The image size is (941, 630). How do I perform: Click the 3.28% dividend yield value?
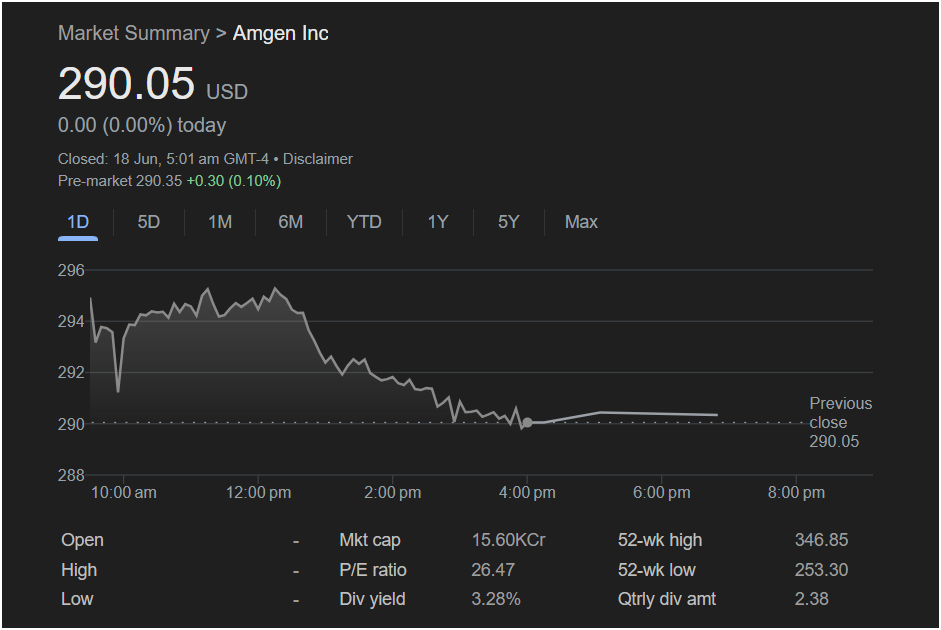point(496,599)
